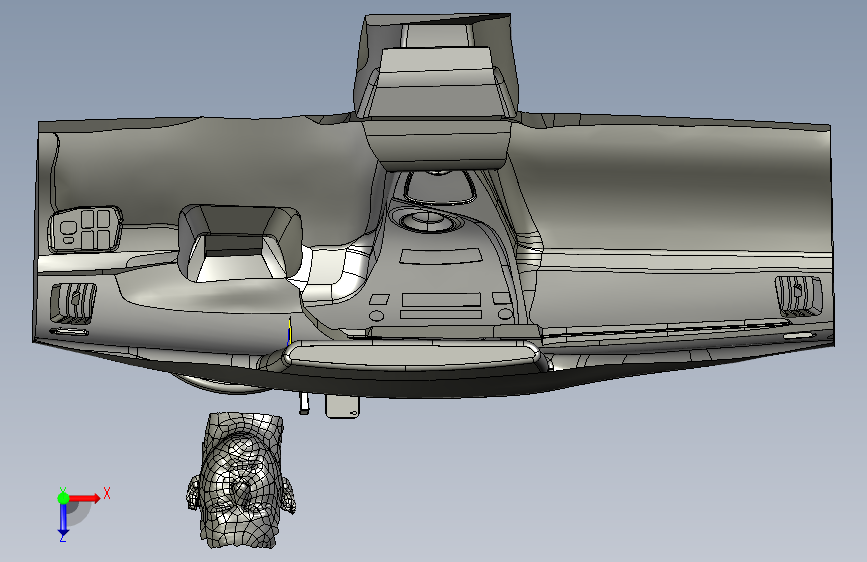This screenshot has height=562, width=867.
Task: Select the instrument cluster hood opening
Action: [240, 242]
